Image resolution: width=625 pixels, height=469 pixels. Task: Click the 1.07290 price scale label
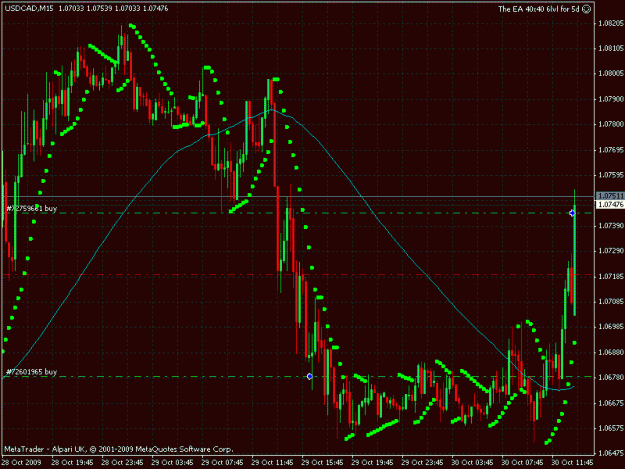coord(611,251)
